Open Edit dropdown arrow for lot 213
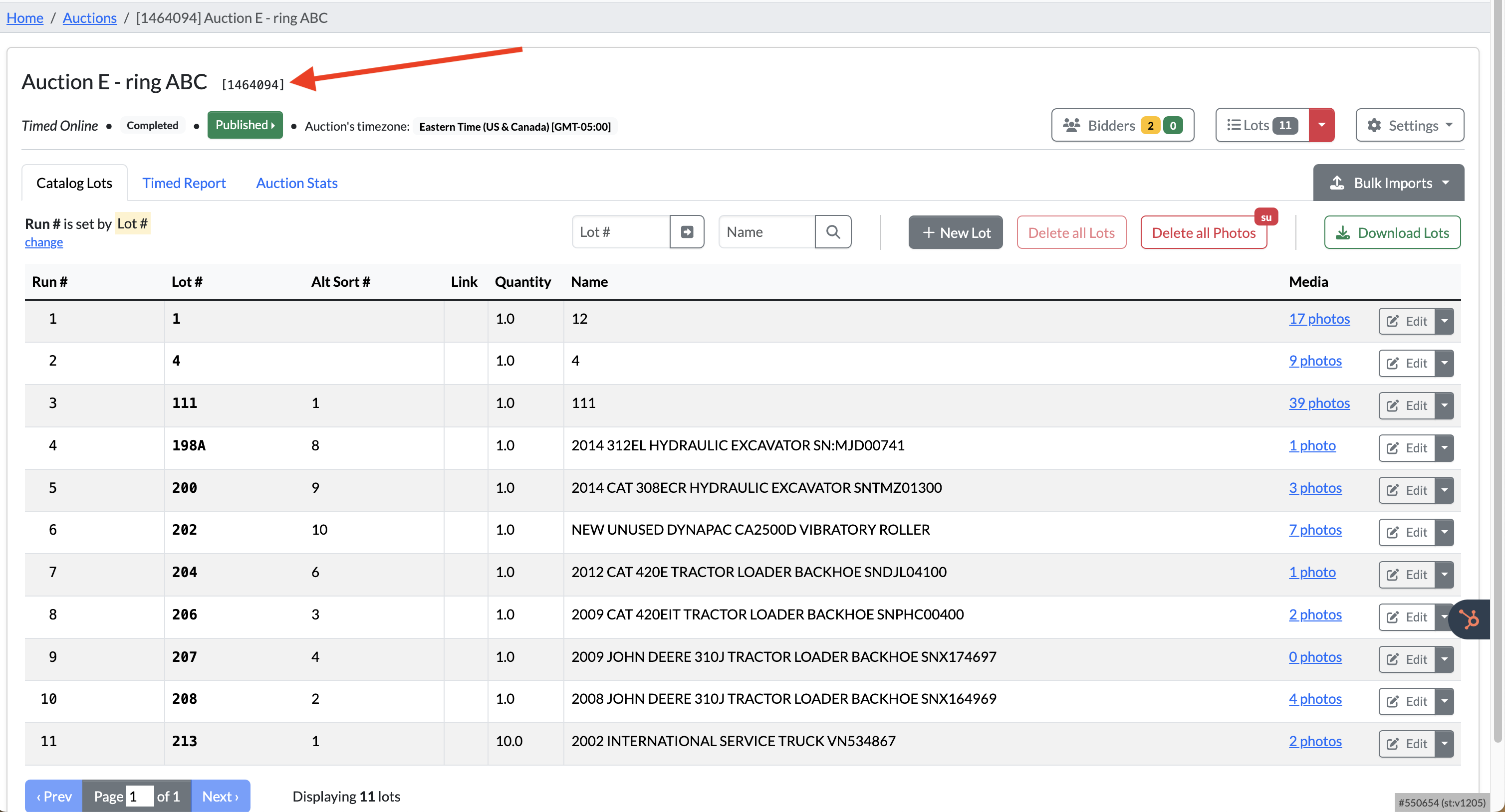Image resolution: width=1505 pixels, height=812 pixels. click(1444, 743)
